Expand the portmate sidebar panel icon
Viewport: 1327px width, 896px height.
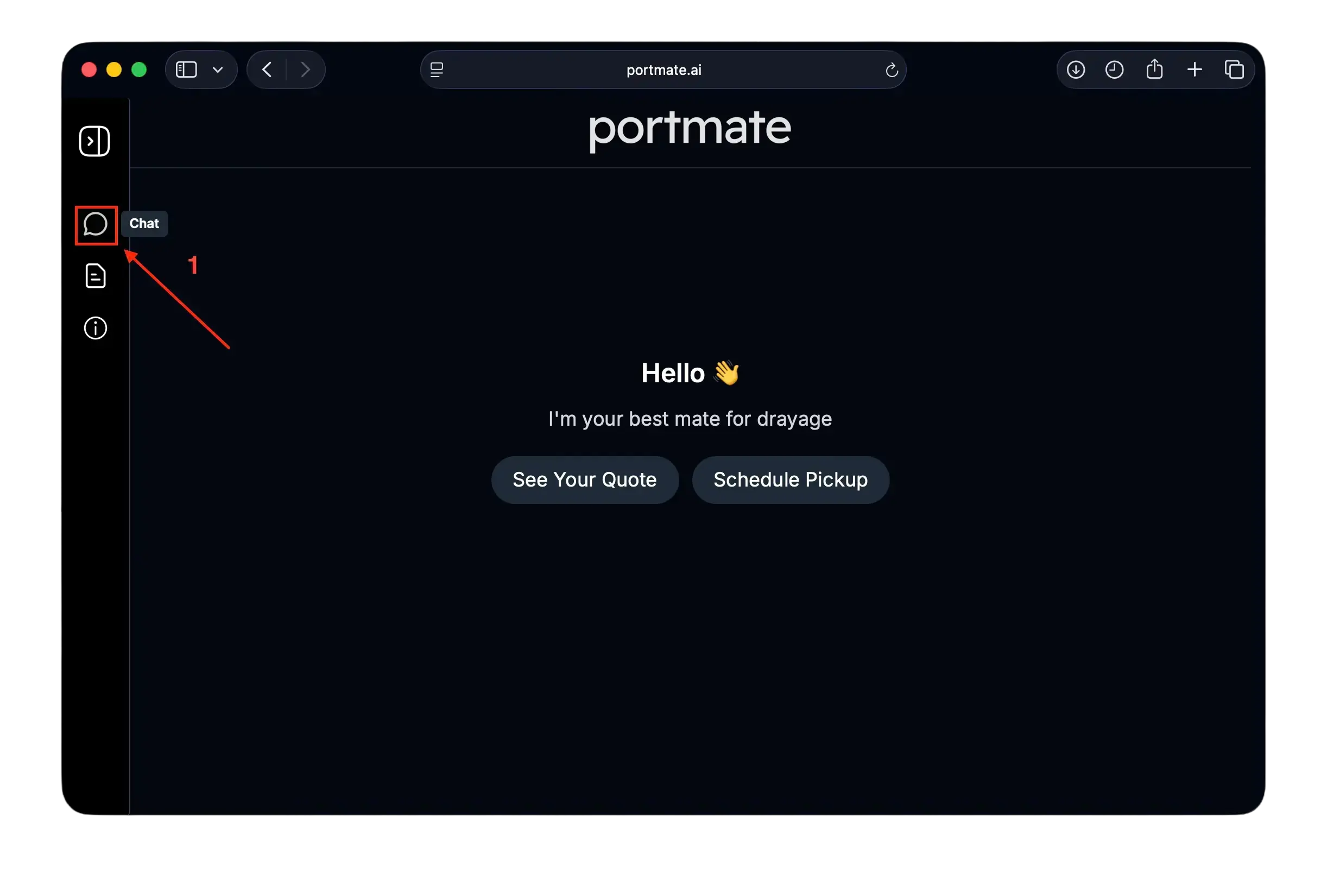(94, 141)
